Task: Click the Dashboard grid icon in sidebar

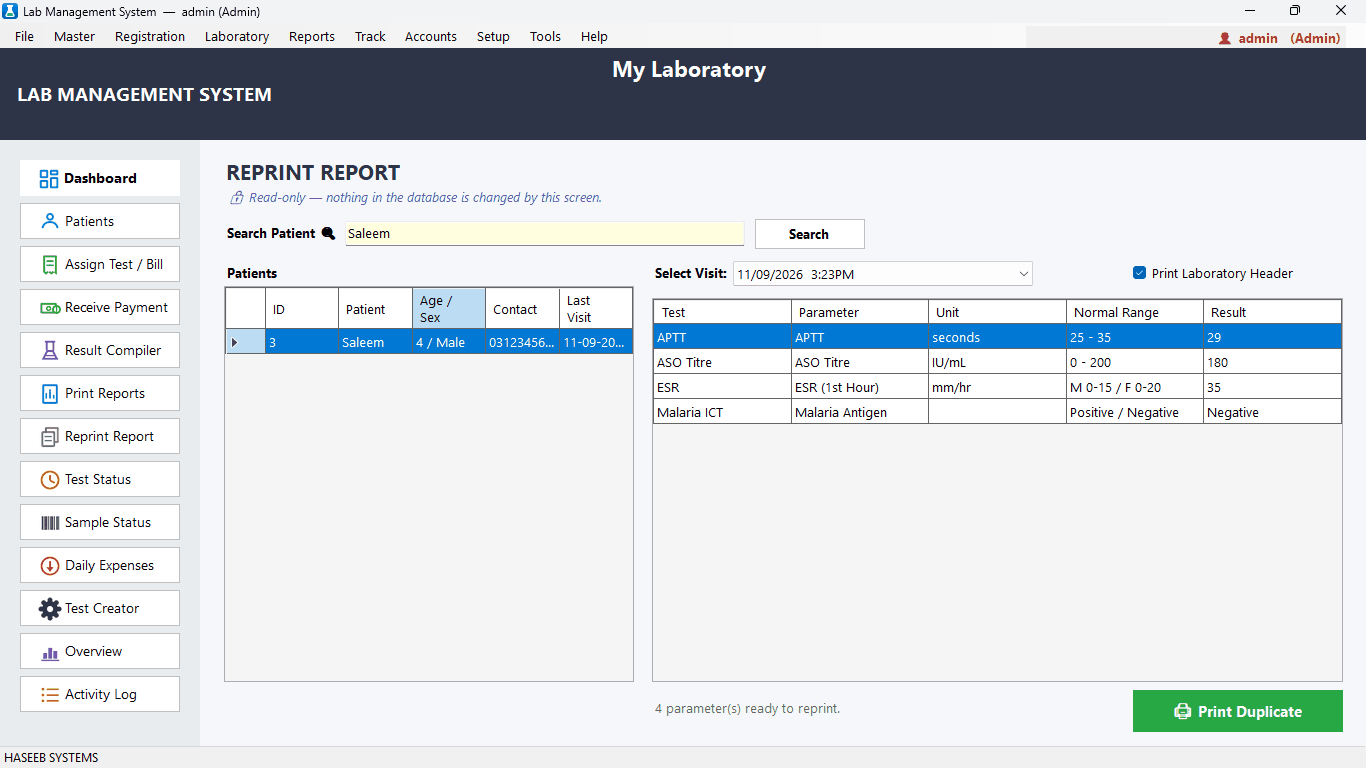Action: (49, 179)
